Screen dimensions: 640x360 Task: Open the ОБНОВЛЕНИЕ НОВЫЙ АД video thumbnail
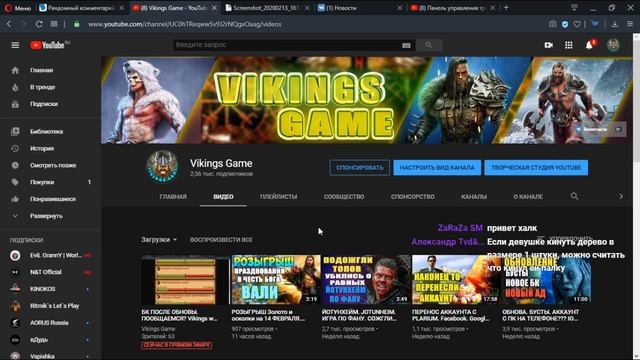click(547, 280)
